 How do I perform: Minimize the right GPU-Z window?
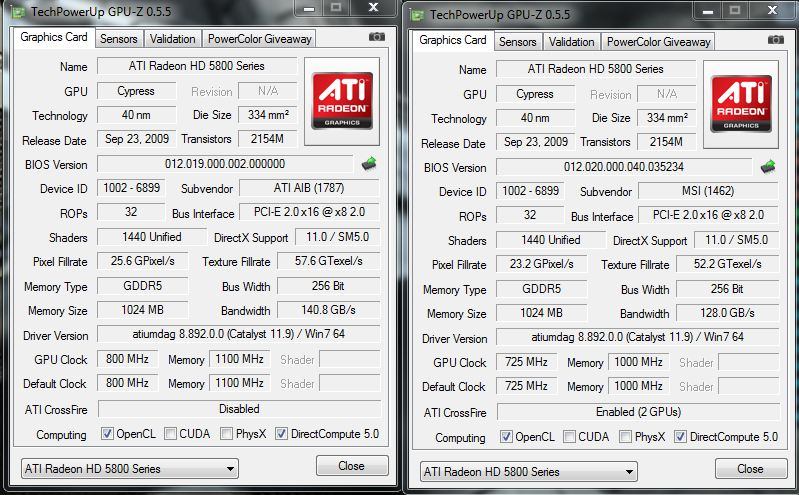pyautogui.click(x=708, y=11)
